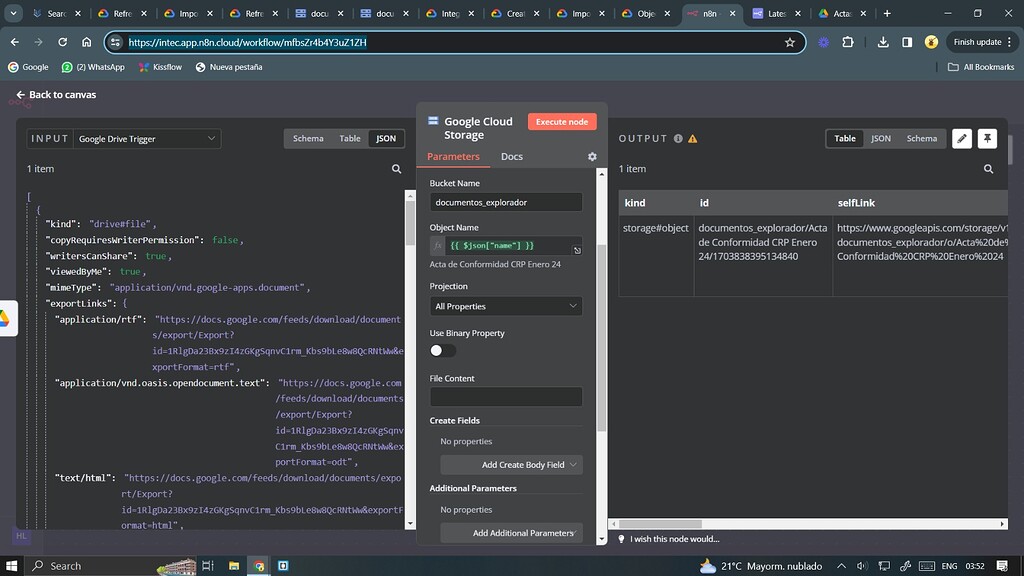Click the output horizontal scrollbar
1024x576 pixels.
pyautogui.click(x=660, y=524)
